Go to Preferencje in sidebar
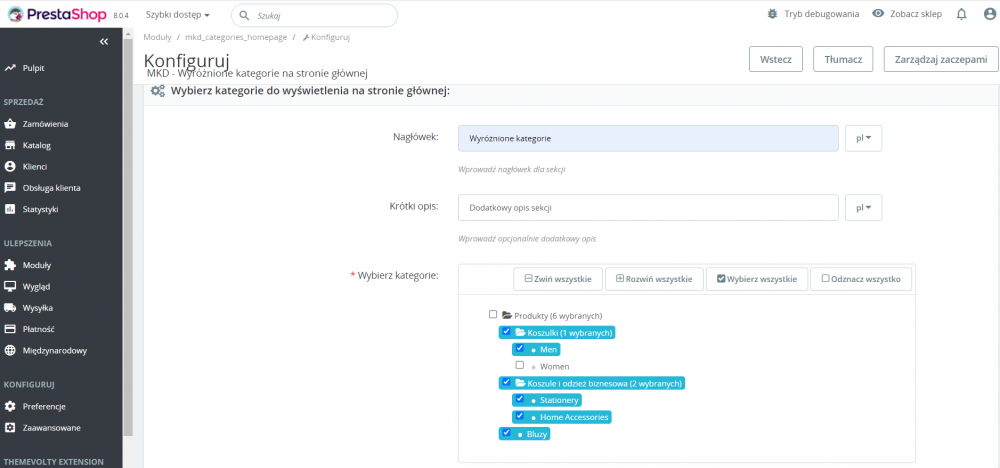The image size is (1000, 468). click(43, 406)
